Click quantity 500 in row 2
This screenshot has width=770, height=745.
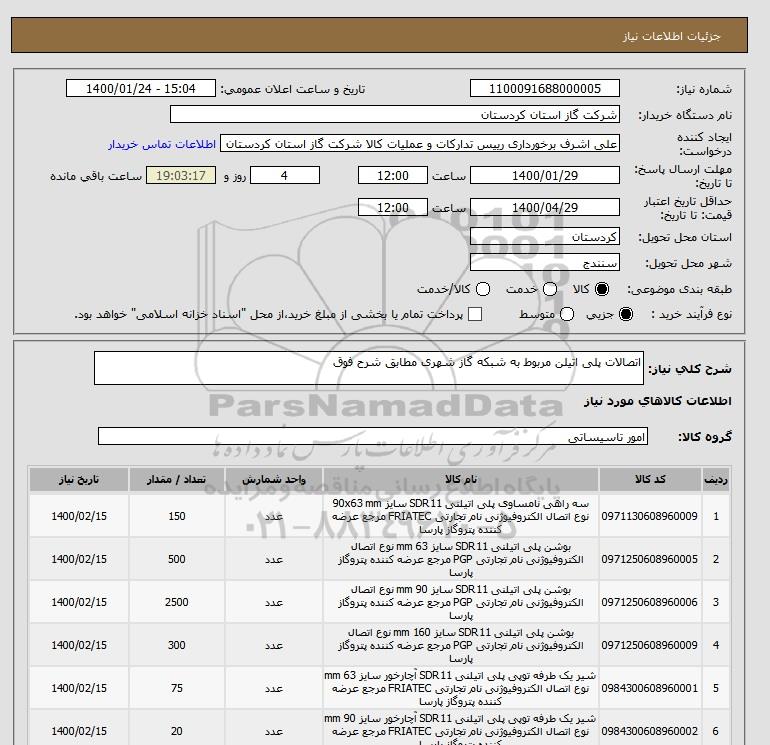click(x=177, y=559)
